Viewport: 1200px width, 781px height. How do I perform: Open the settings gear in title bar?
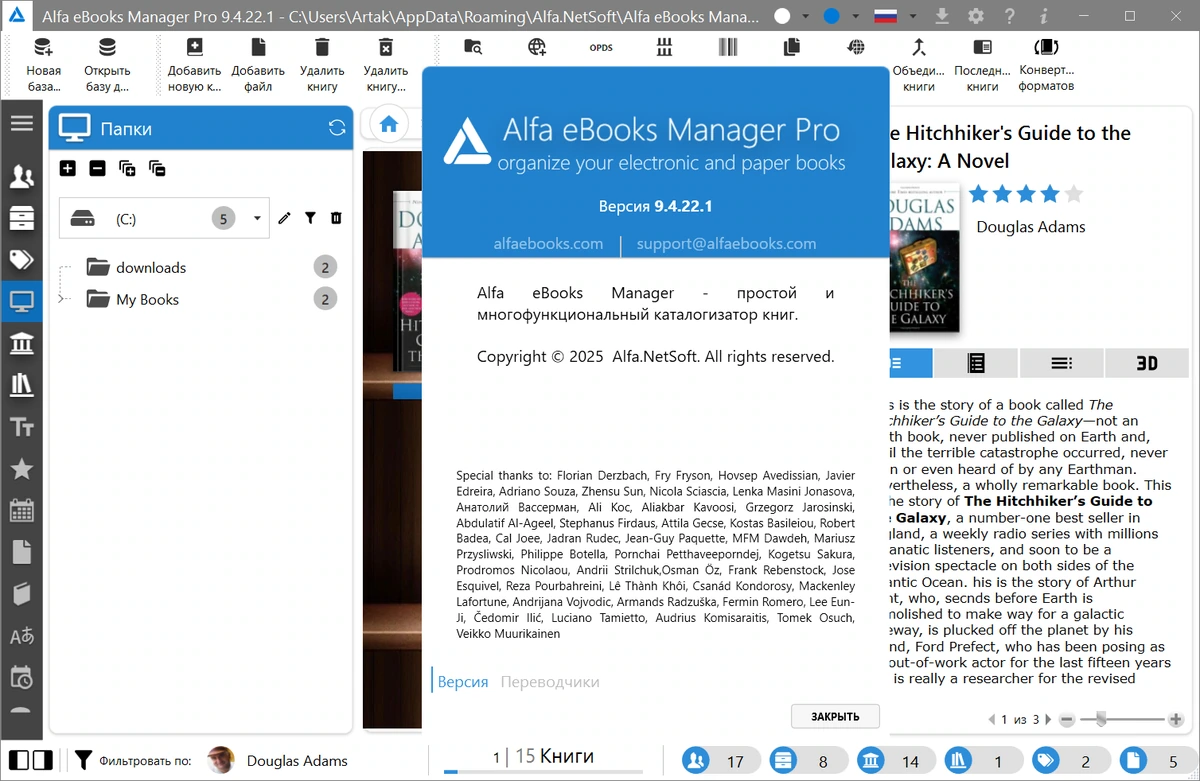[976, 16]
